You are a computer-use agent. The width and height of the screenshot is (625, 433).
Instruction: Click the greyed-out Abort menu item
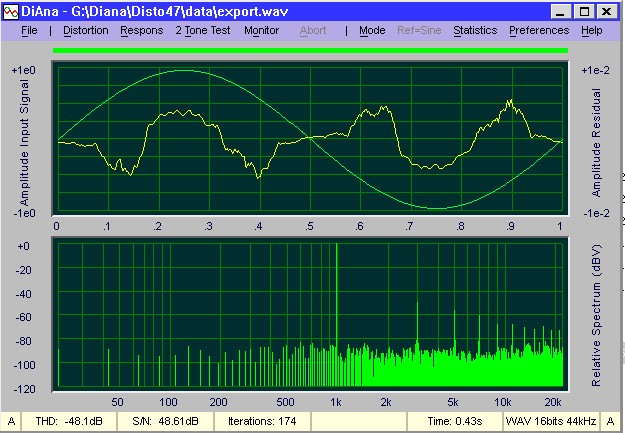click(313, 30)
